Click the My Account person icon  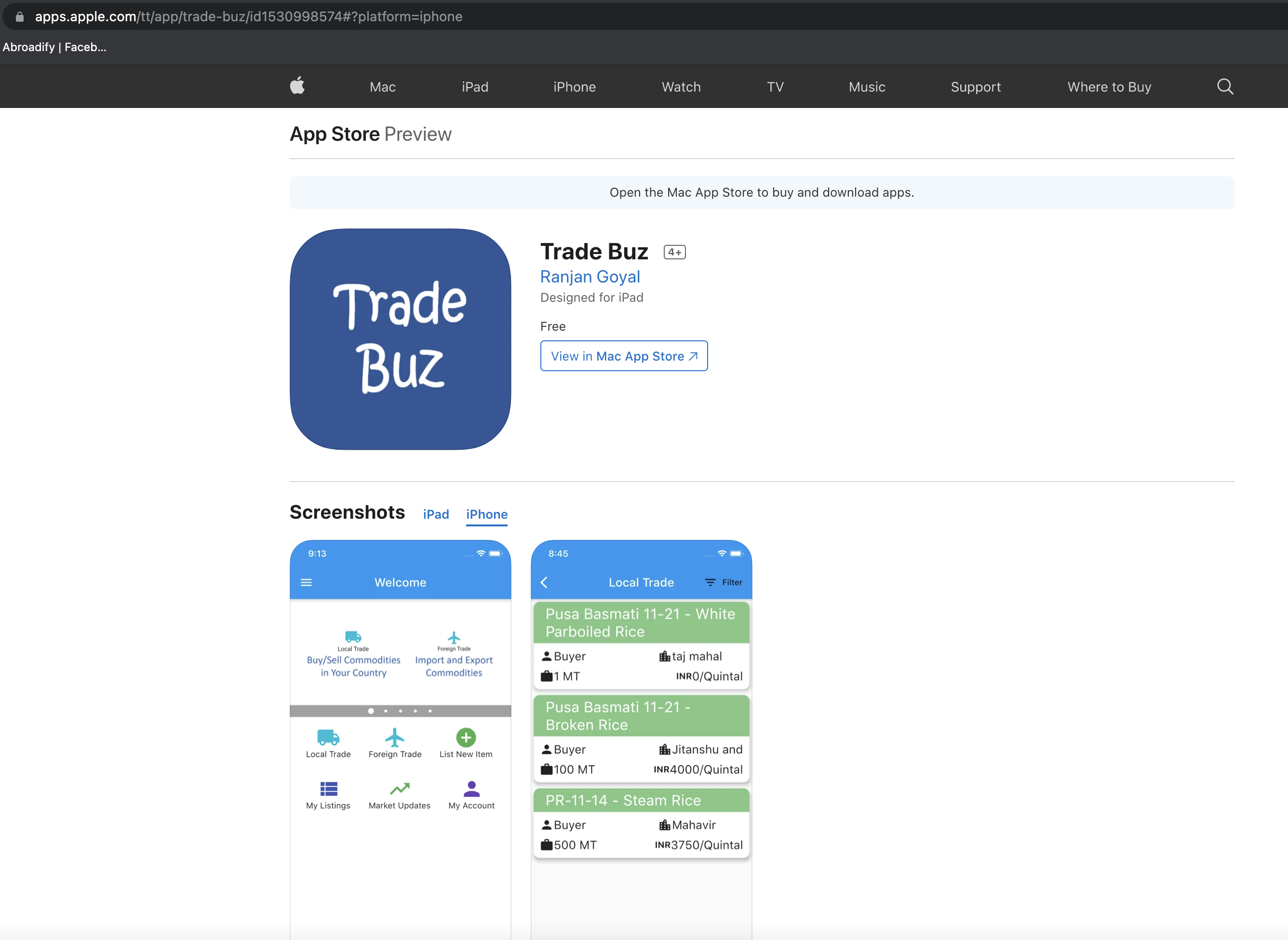471,789
